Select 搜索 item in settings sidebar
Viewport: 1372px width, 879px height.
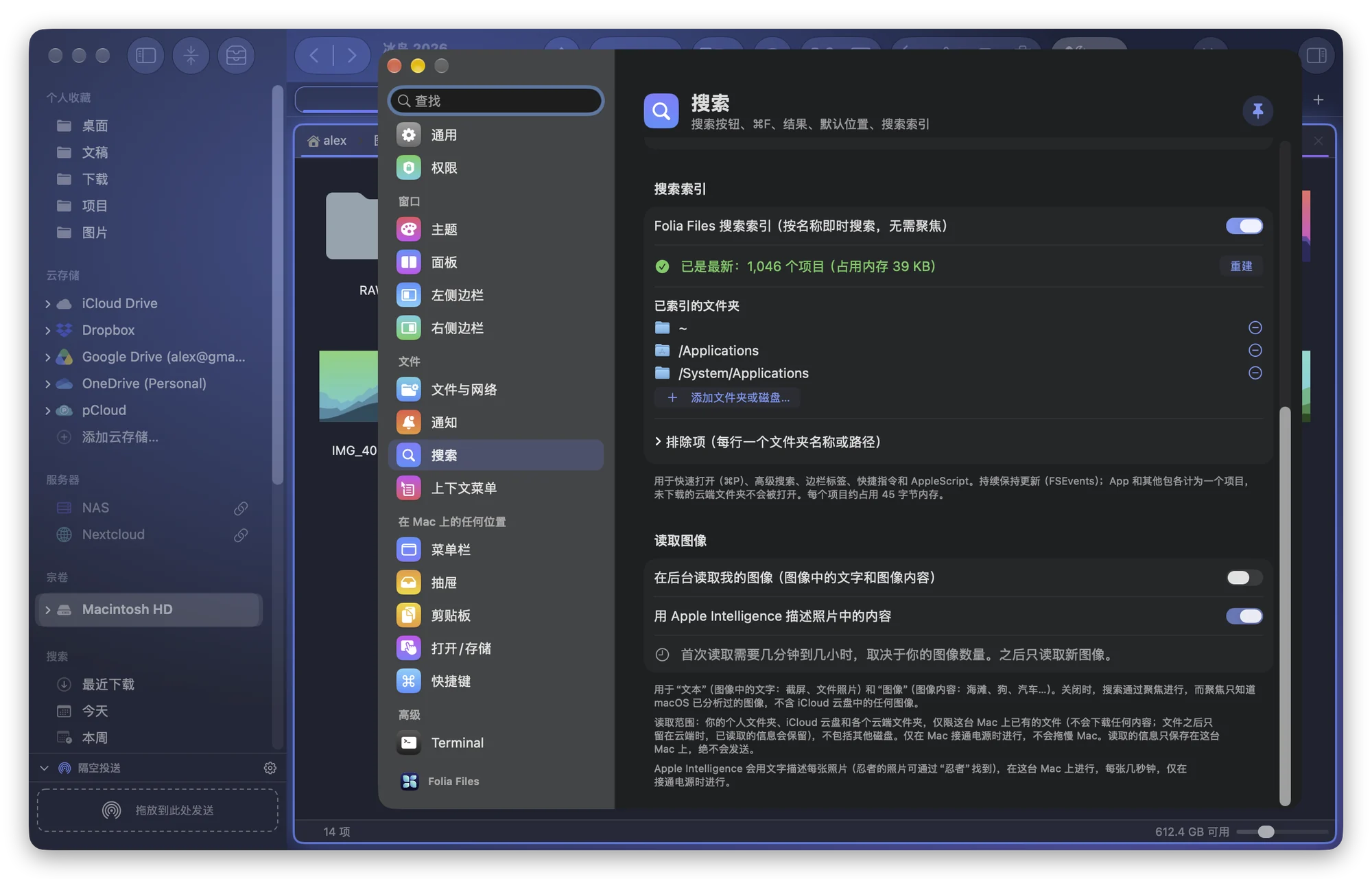pyautogui.click(x=495, y=456)
